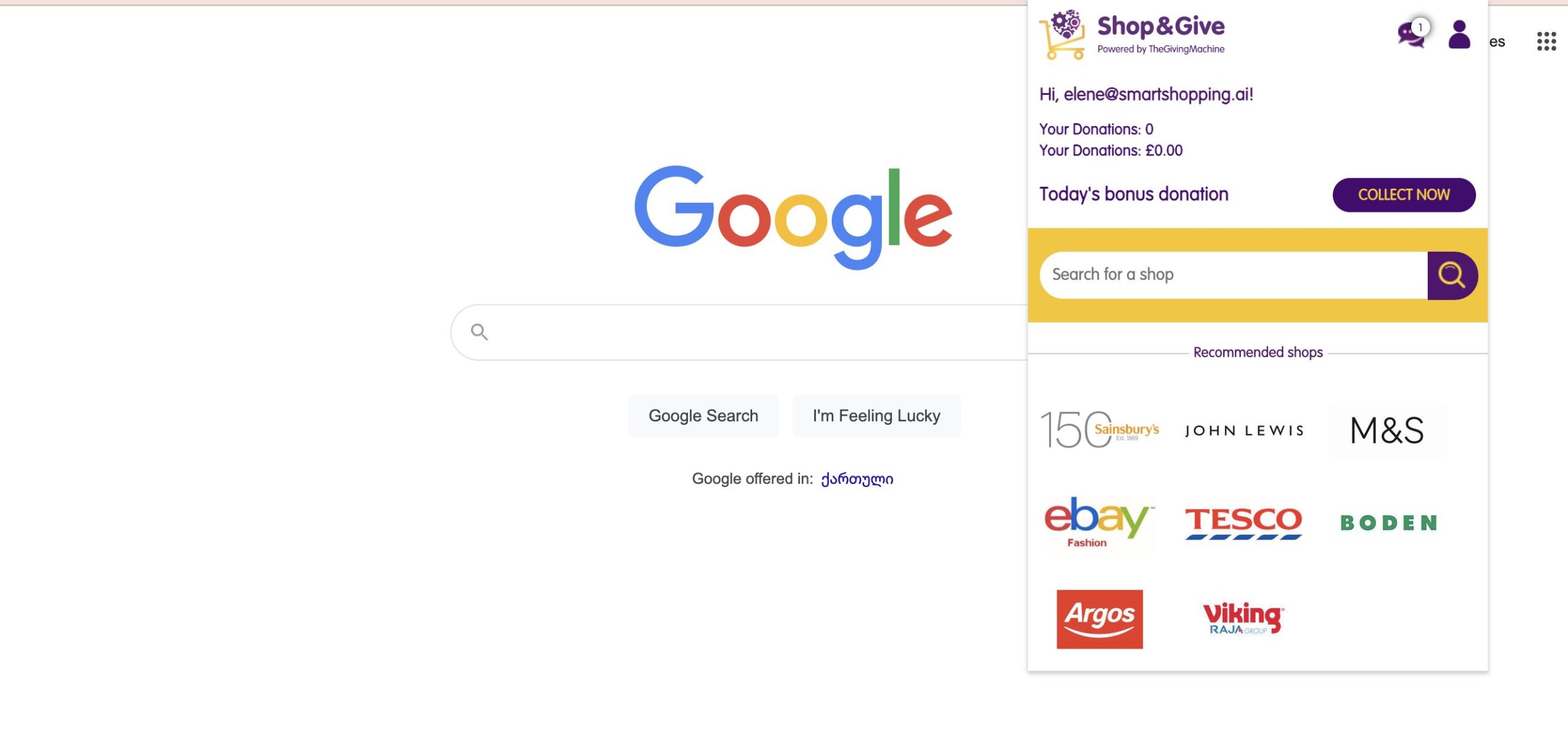Select the Argos shop logo

(x=1099, y=619)
